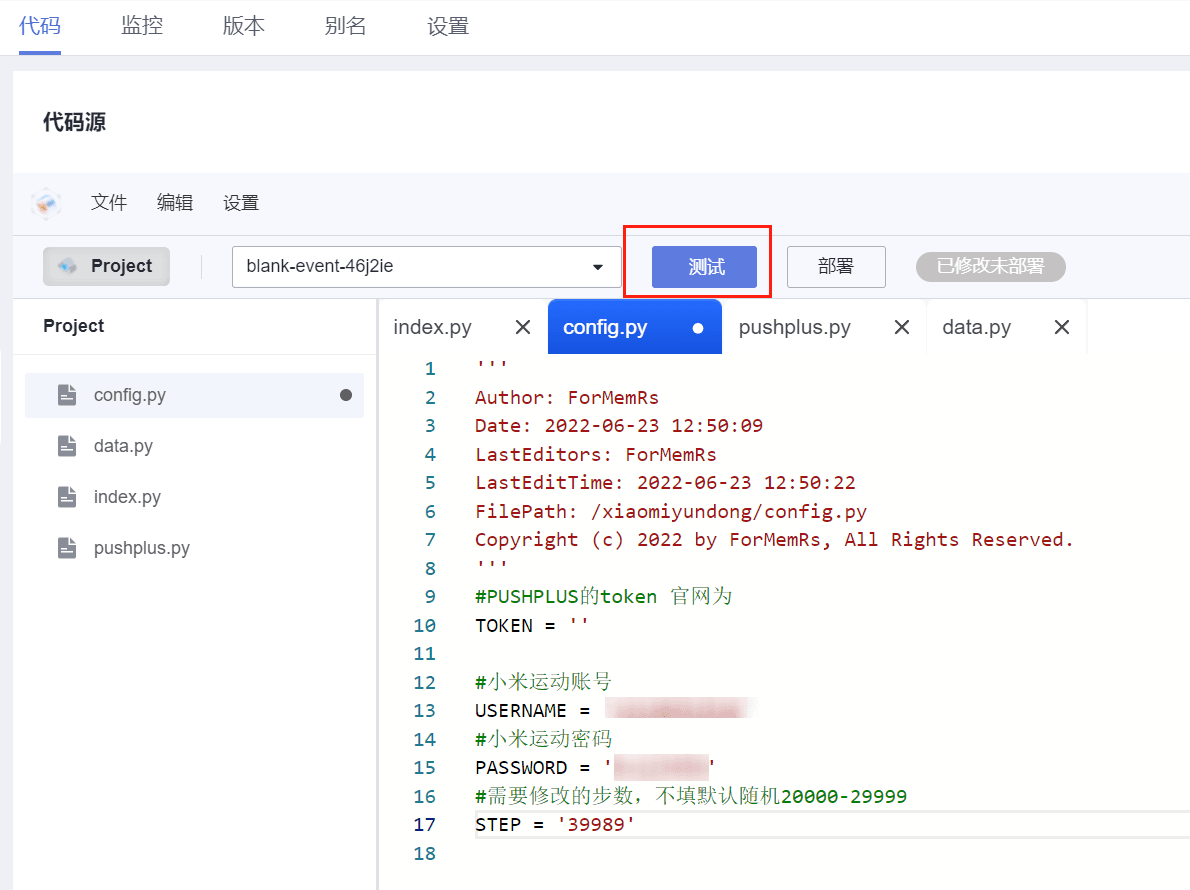This screenshot has width=1190, height=890.
Task: Close the pushplus.py editor tab
Action: [901, 327]
